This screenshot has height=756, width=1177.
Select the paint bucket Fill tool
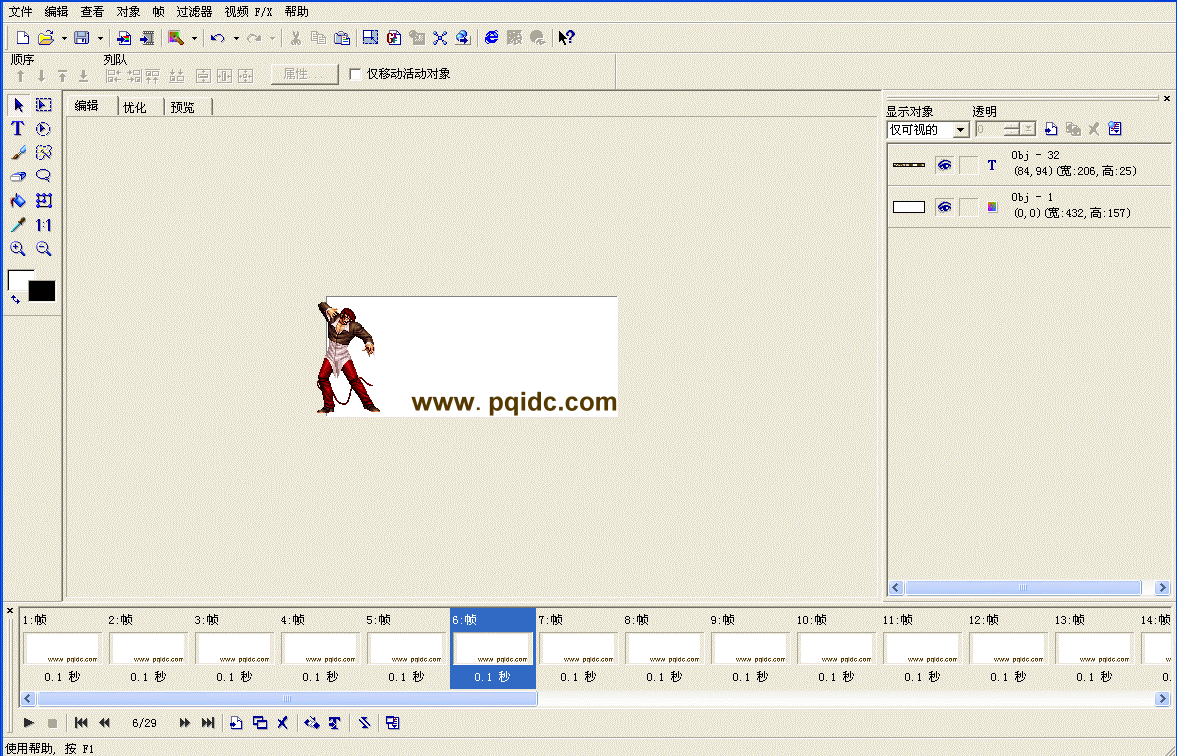19,200
